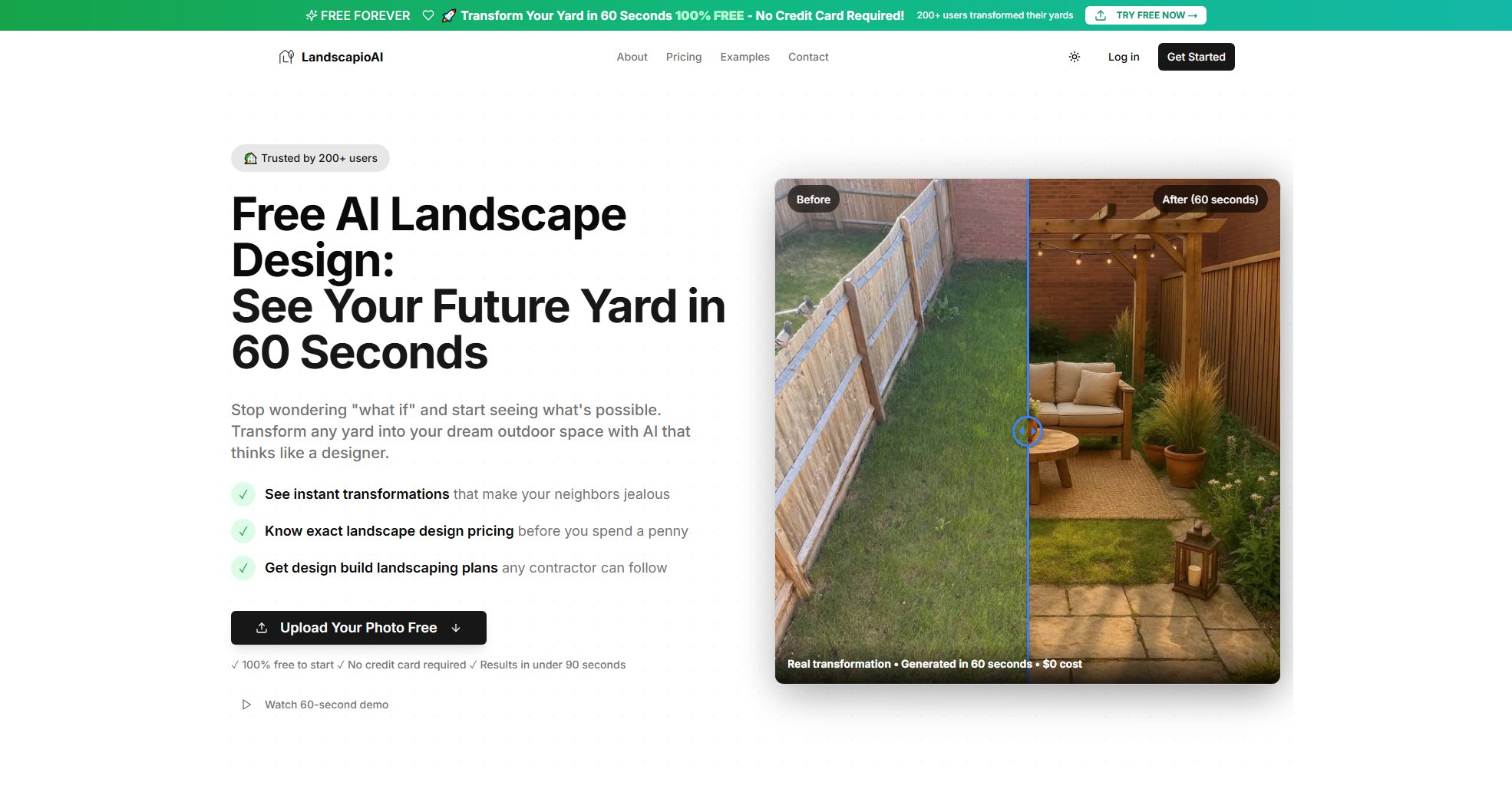Expand the download arrow on Upload Your Photo Free
Image resolution: width=1512 pixels, height=802 pixels.
tap(456, 628)
